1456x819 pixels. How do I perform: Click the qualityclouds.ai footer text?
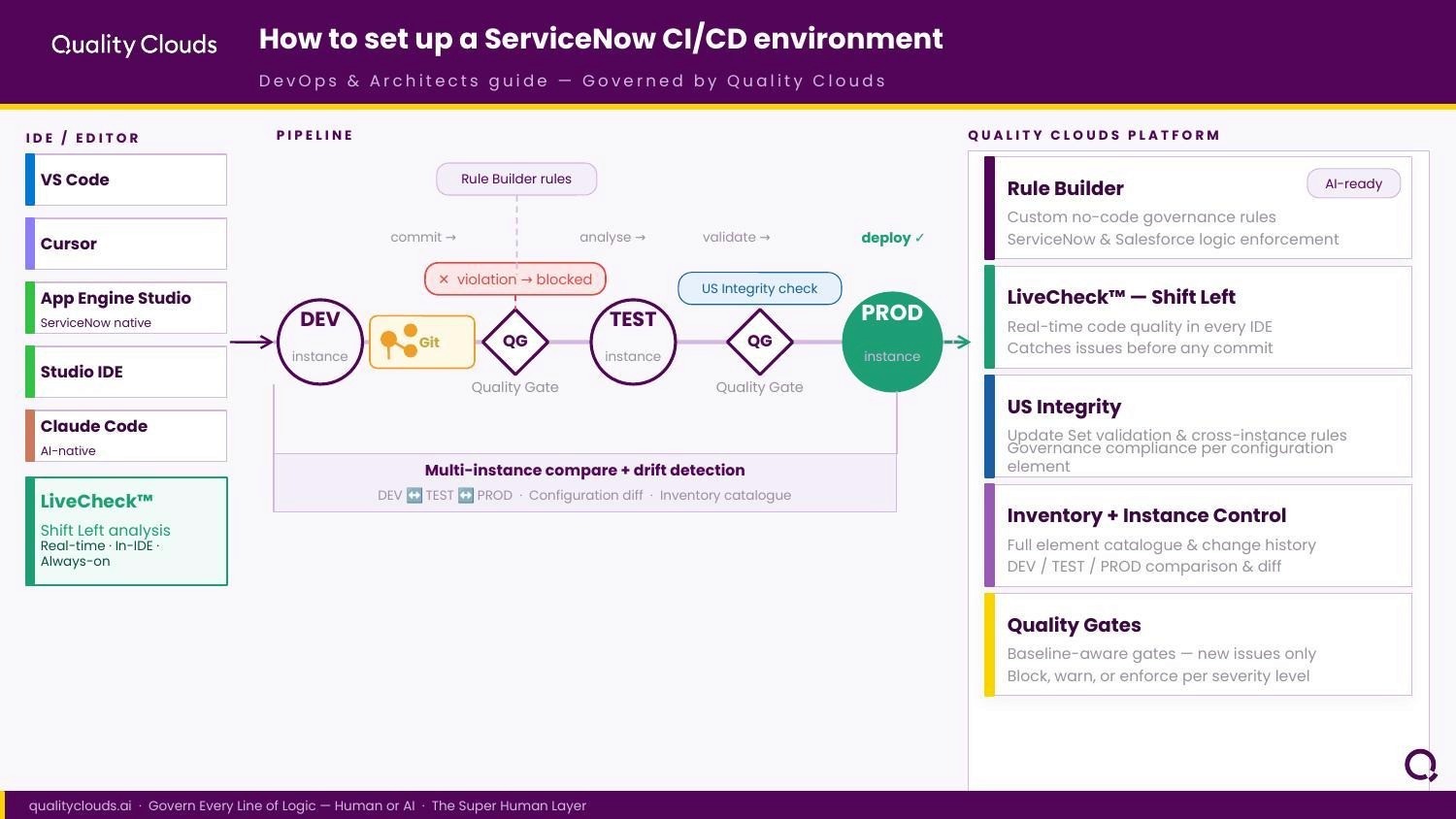point(80,805)
